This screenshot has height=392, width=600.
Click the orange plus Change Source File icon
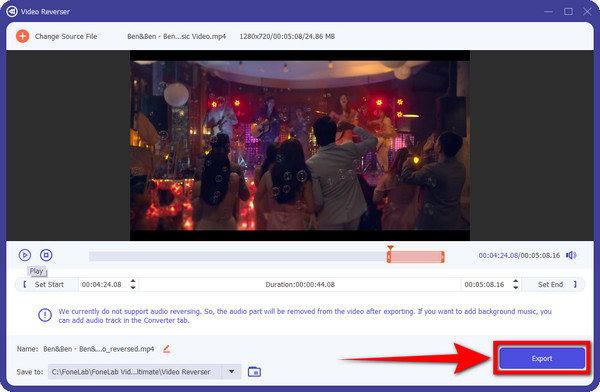coord(23,36)
